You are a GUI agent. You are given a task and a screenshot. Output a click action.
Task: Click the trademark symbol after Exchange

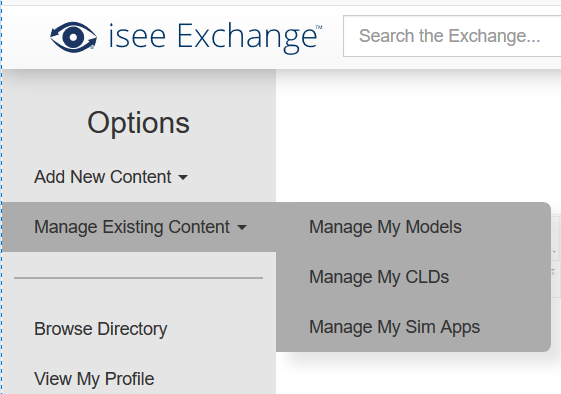[x=318, y=27]
